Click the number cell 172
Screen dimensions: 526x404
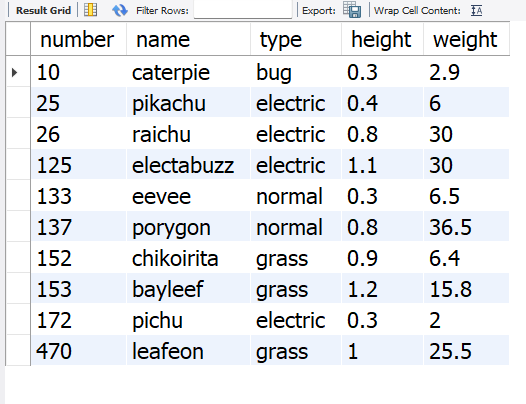pyautogui.click(x=78, y=320)
